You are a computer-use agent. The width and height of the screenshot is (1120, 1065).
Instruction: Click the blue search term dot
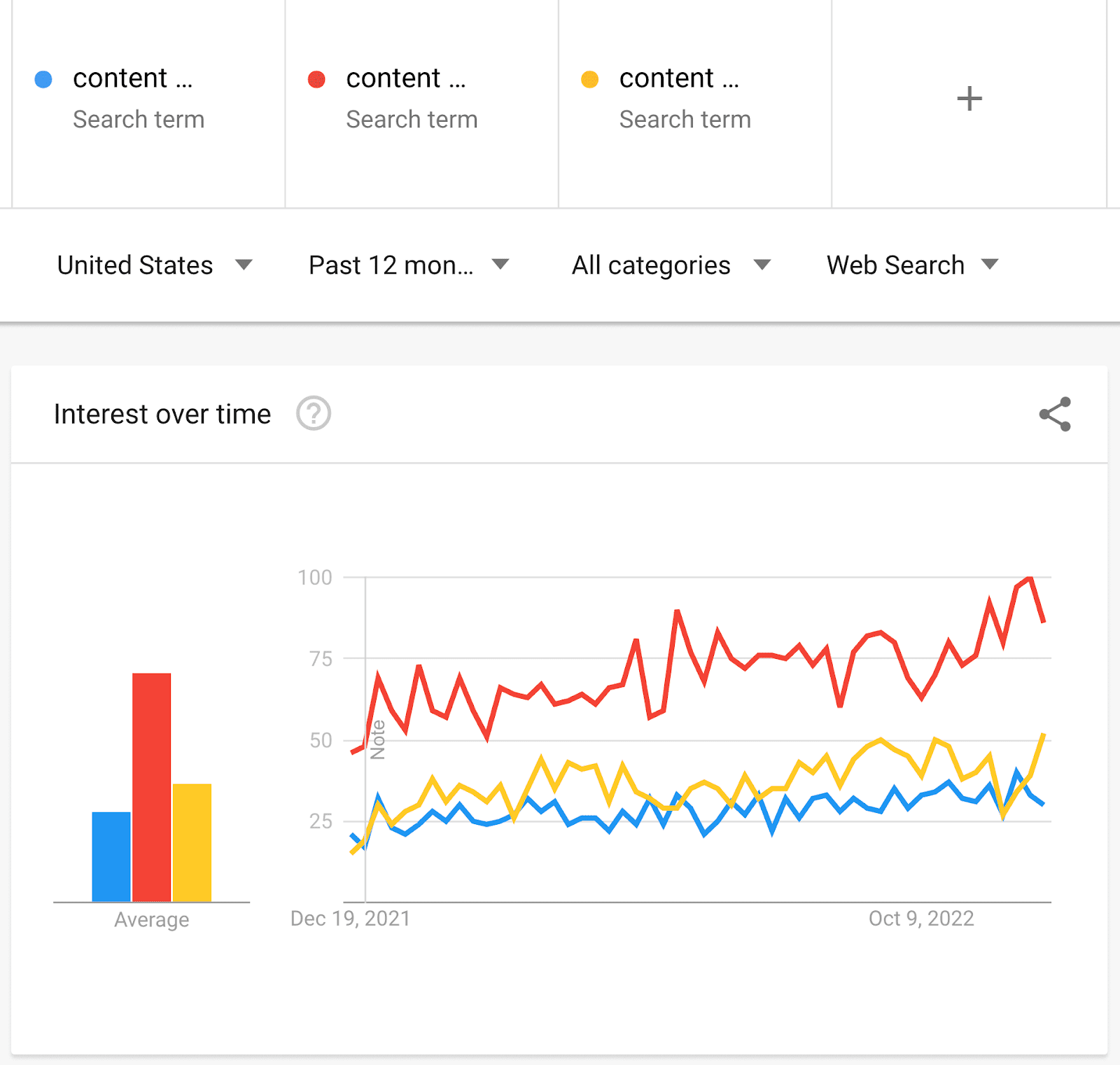pyautogui.click(x=43, y=79)
